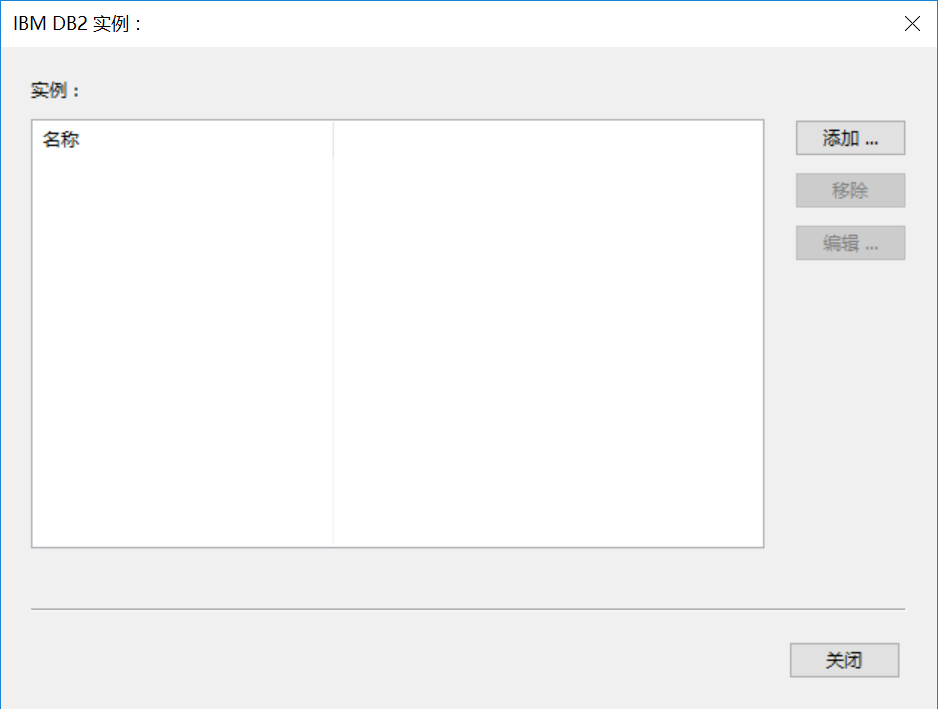Close the window using the X icon
This screenshot has width=938, height=709.
tap(912, 23)
